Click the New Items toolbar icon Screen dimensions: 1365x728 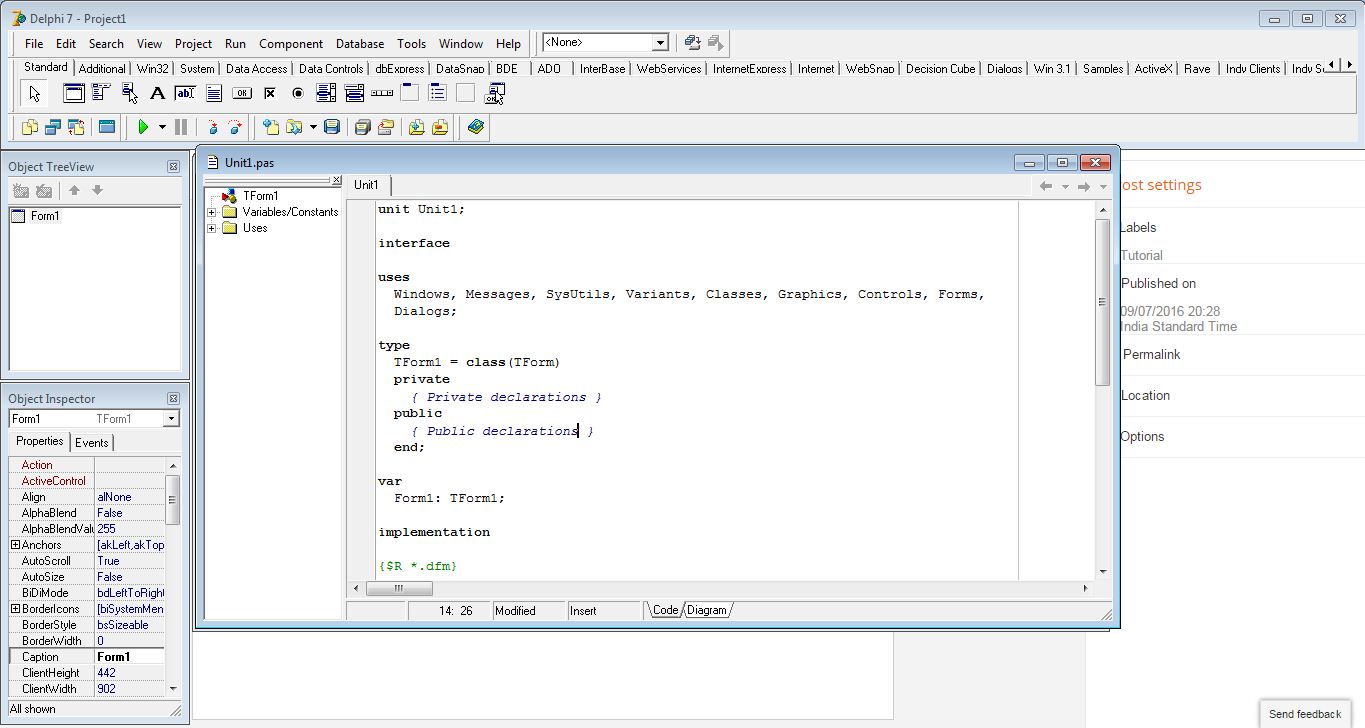pyautogui.click(x=271, y=127)
